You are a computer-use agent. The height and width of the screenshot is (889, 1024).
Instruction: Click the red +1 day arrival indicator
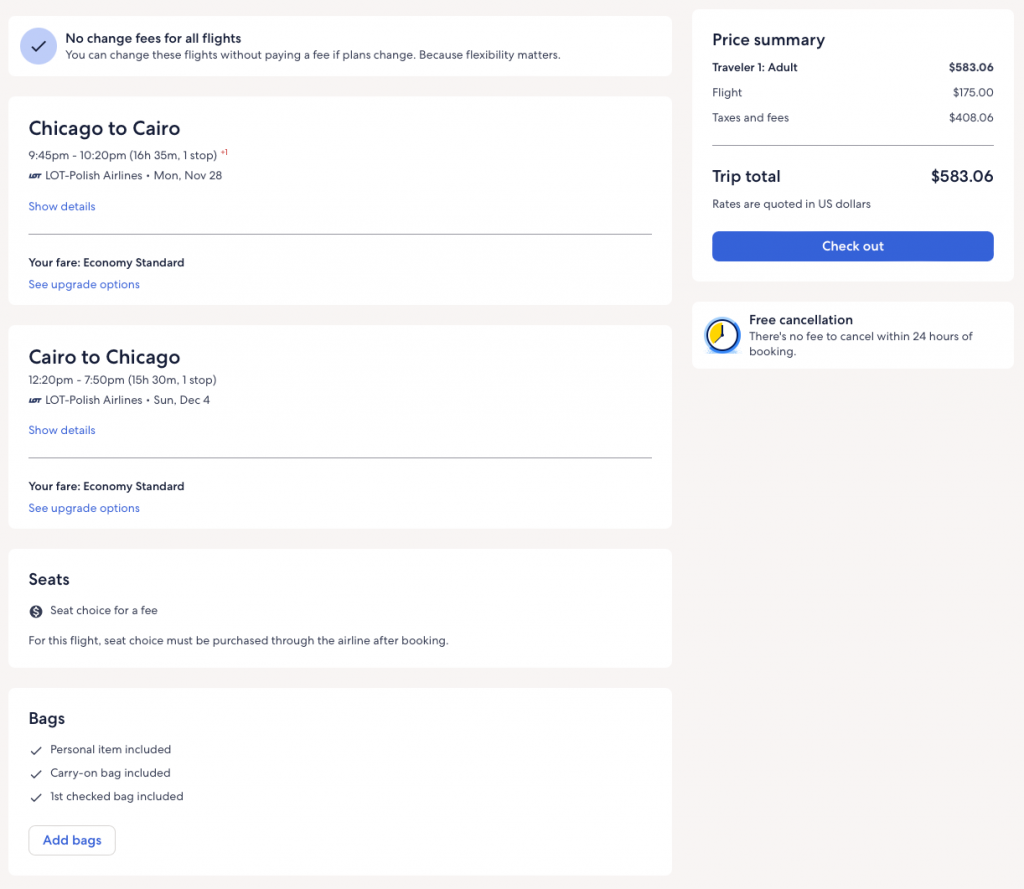point(224,153)
